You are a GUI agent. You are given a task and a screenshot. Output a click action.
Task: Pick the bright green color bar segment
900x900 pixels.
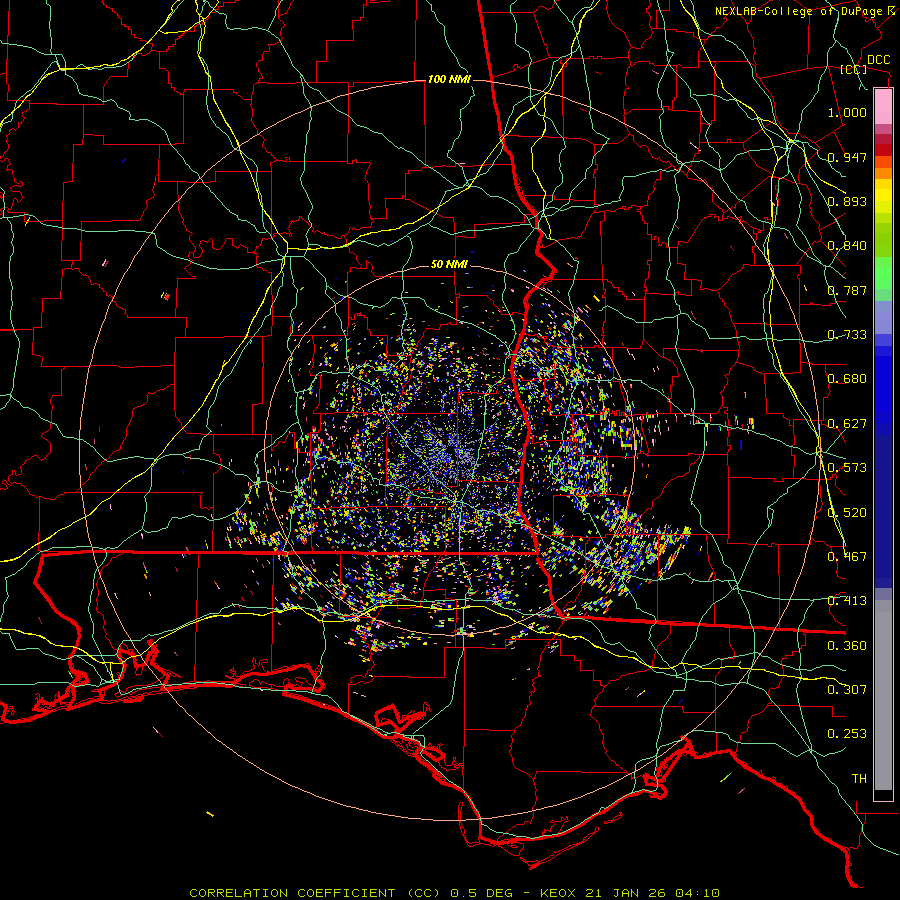pos(883,273)
